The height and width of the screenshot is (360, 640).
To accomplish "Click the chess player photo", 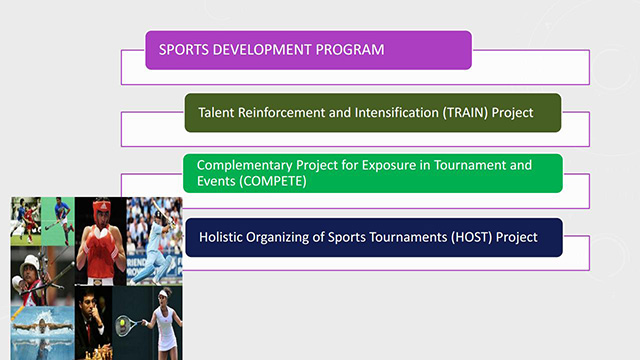I will click(x=93, y=323).
